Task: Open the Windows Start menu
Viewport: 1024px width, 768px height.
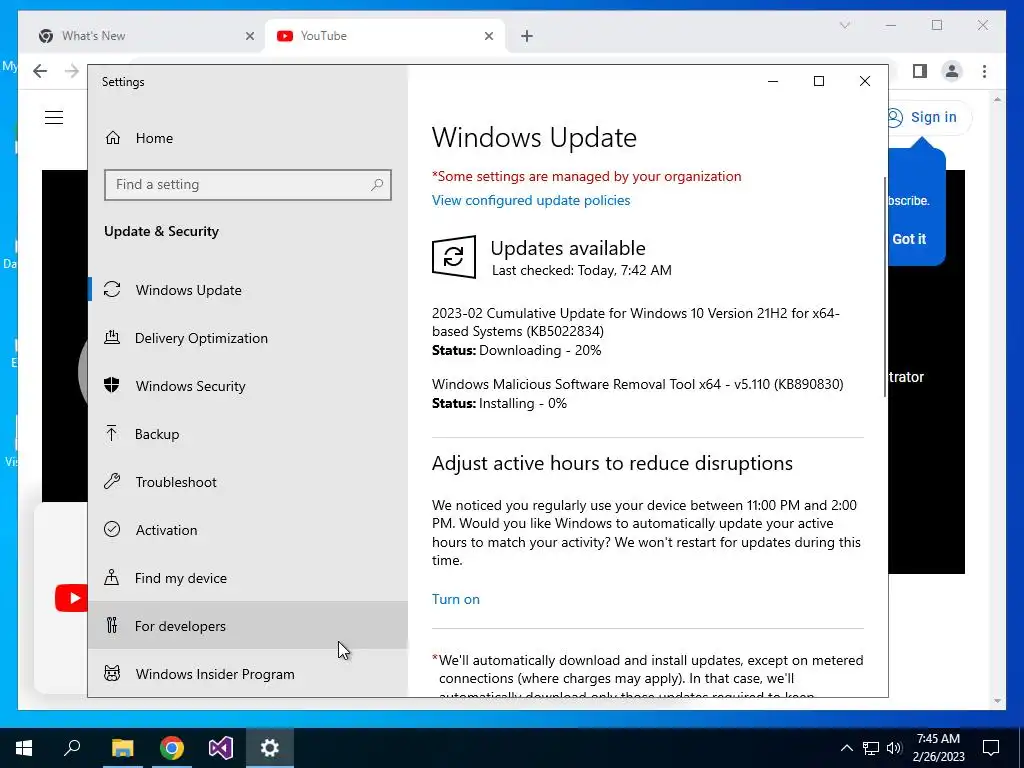Action: click(24, 748)
